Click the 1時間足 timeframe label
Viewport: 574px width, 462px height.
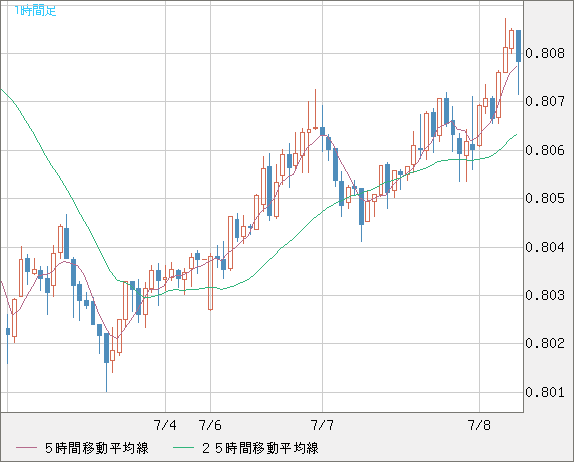(x=36, y=11)
